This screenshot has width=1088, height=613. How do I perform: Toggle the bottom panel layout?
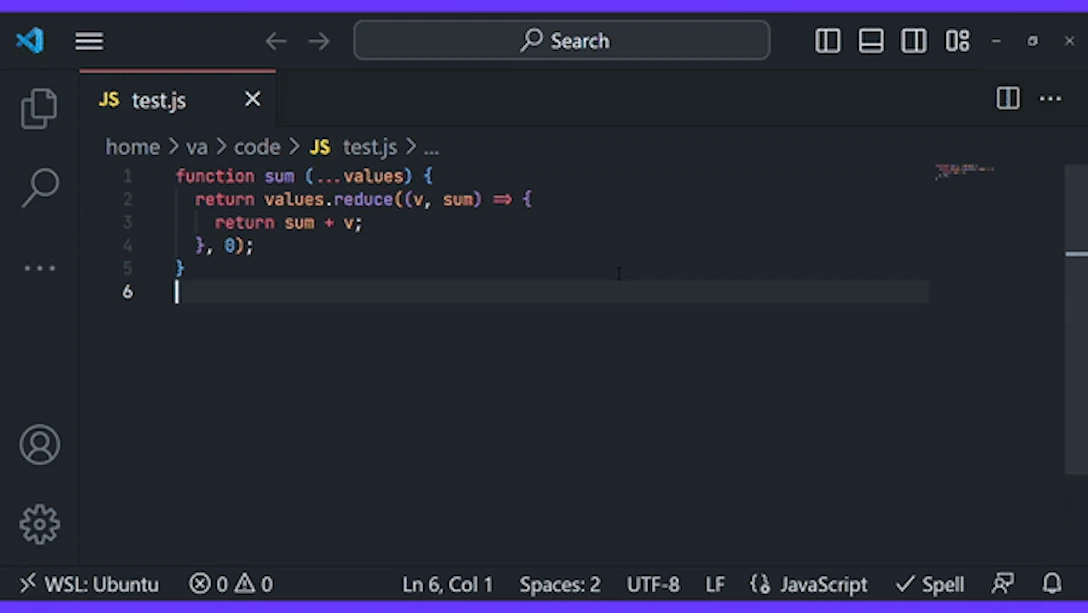[871, 41]
